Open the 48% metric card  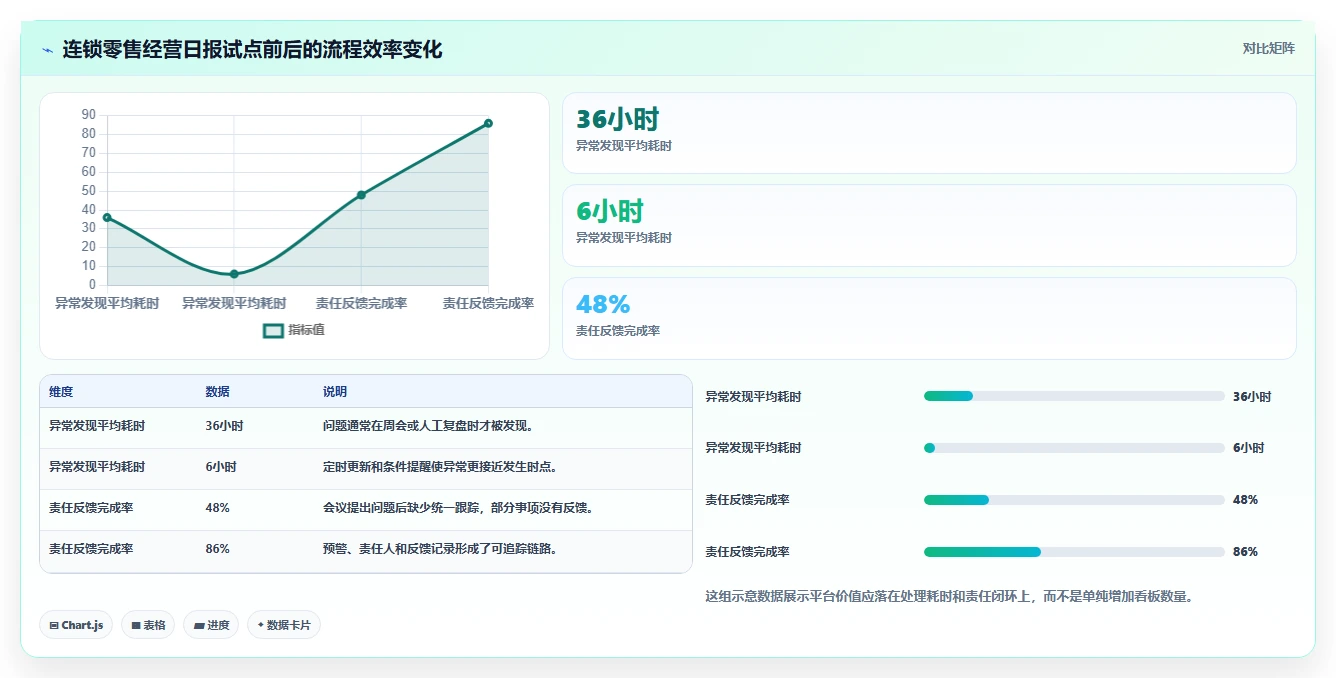pyautogui.click(x=929, y=318)
